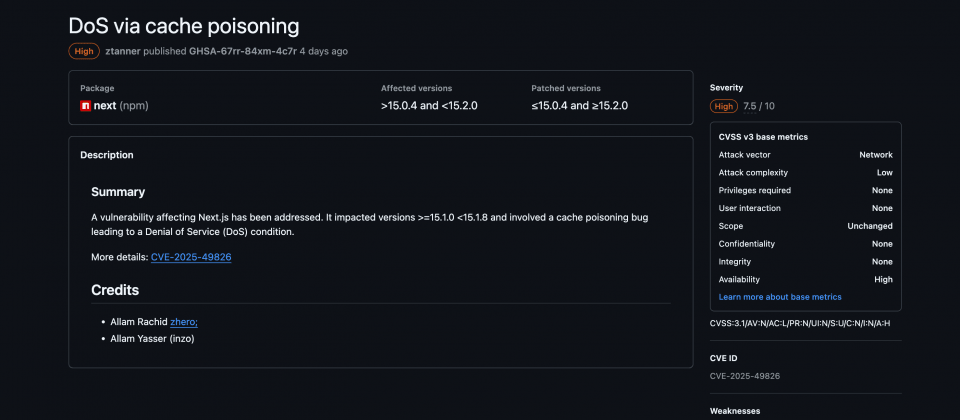This screenshot has height=420, width=960.
Task: Click the CVE-2025-49826 ID in sidebar
Action: coord(745,376)
